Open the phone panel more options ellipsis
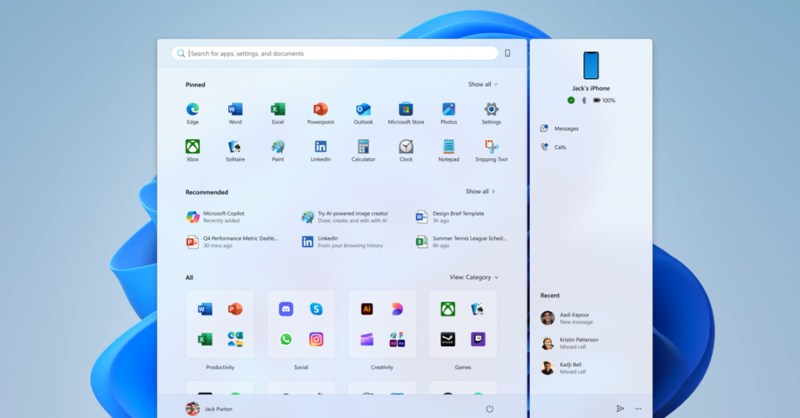The image size is (800, 418). (638, 409)
